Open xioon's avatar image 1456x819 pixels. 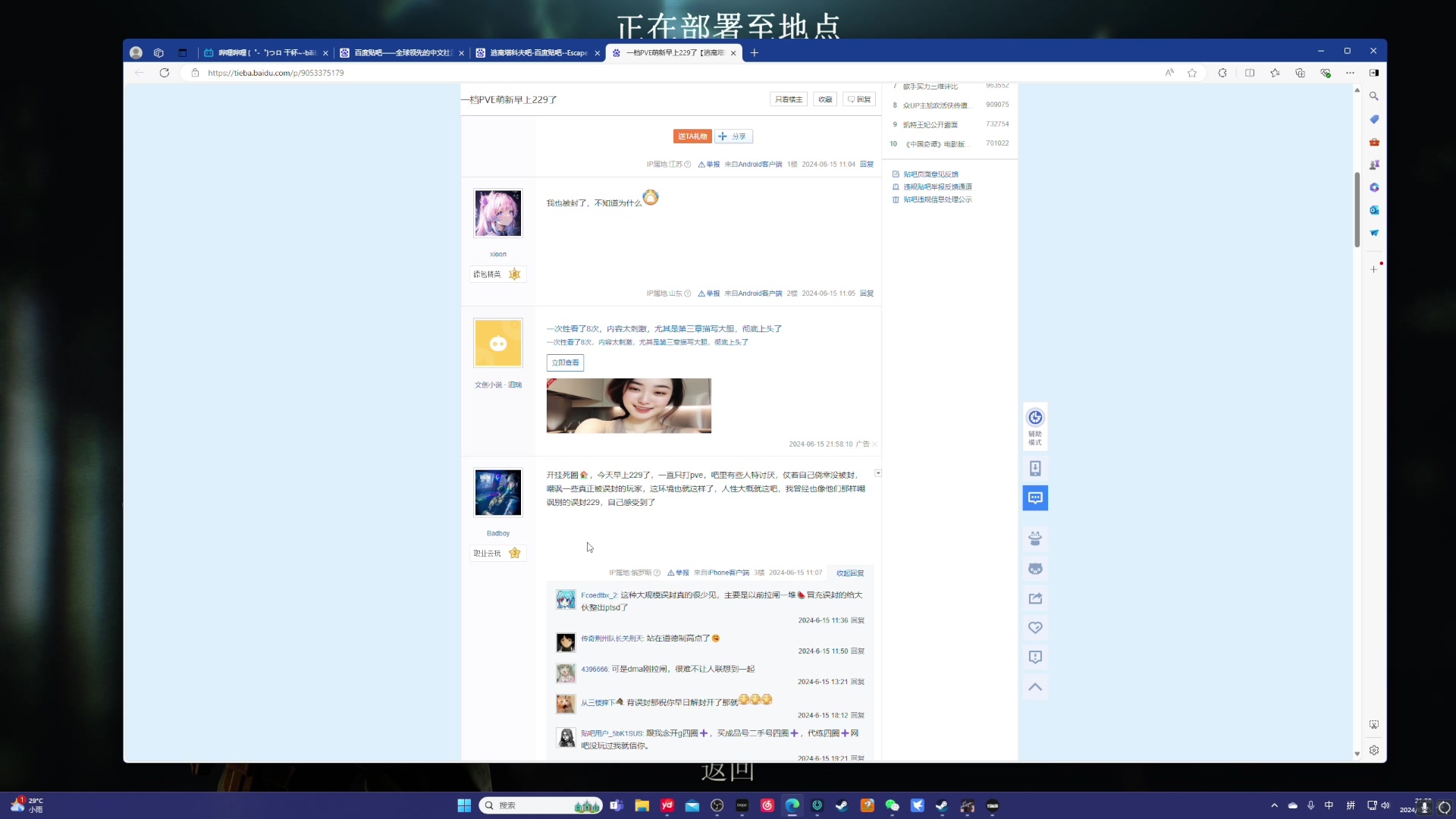click(498, 213)
